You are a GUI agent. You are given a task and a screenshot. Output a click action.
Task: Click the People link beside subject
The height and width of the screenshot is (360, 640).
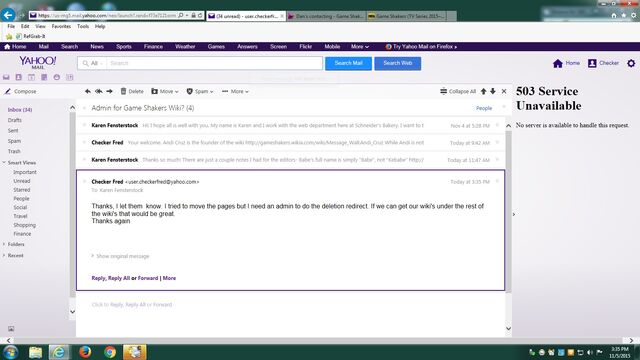[484, 108]
